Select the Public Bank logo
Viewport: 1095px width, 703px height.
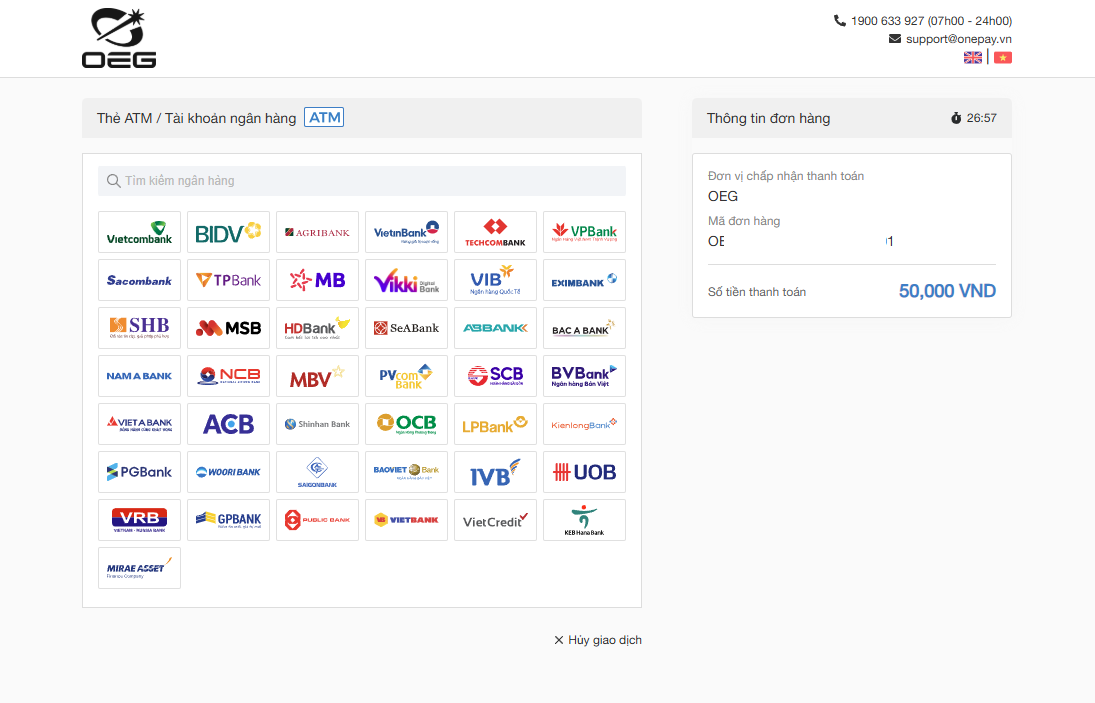point(318,520)
